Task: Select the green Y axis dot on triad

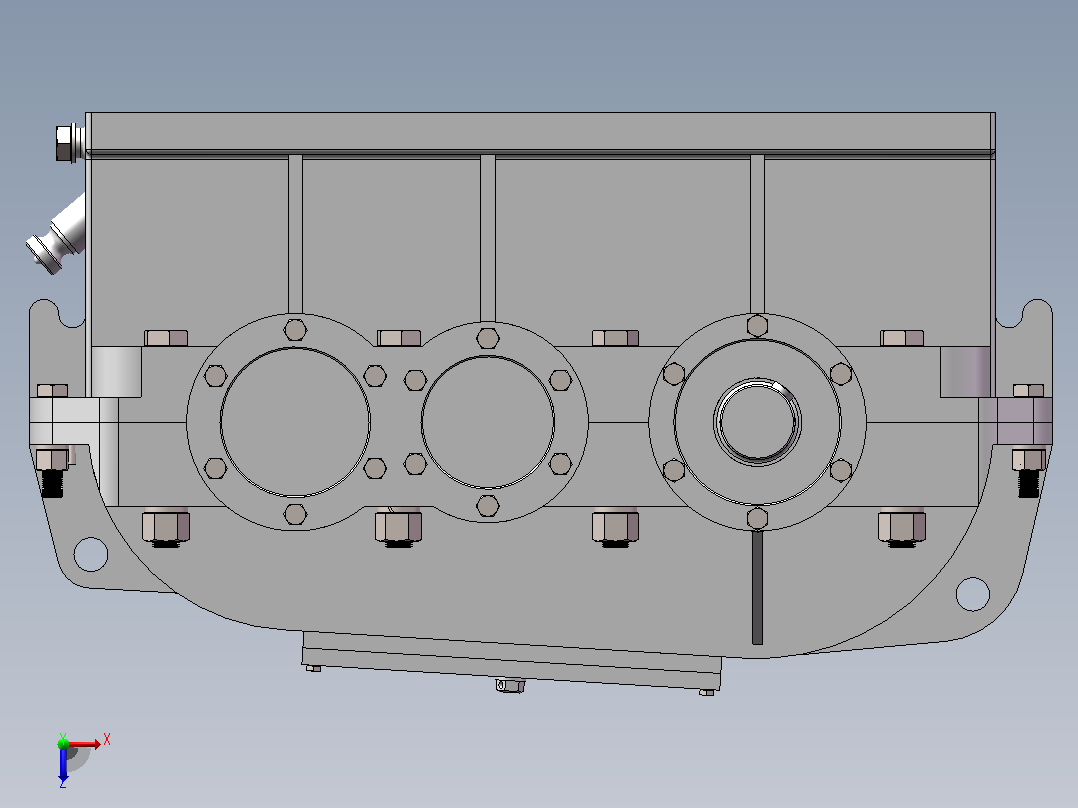Action: pyautogui.click(x=63, y=743)
